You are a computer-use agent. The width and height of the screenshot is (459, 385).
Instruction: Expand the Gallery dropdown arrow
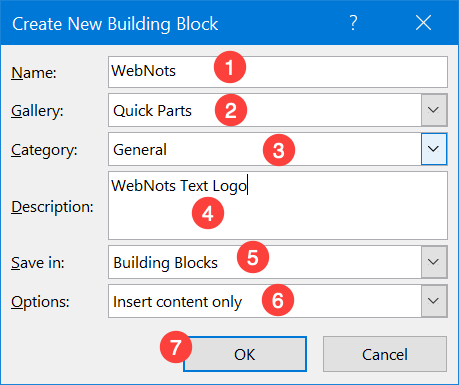point(434,110)
